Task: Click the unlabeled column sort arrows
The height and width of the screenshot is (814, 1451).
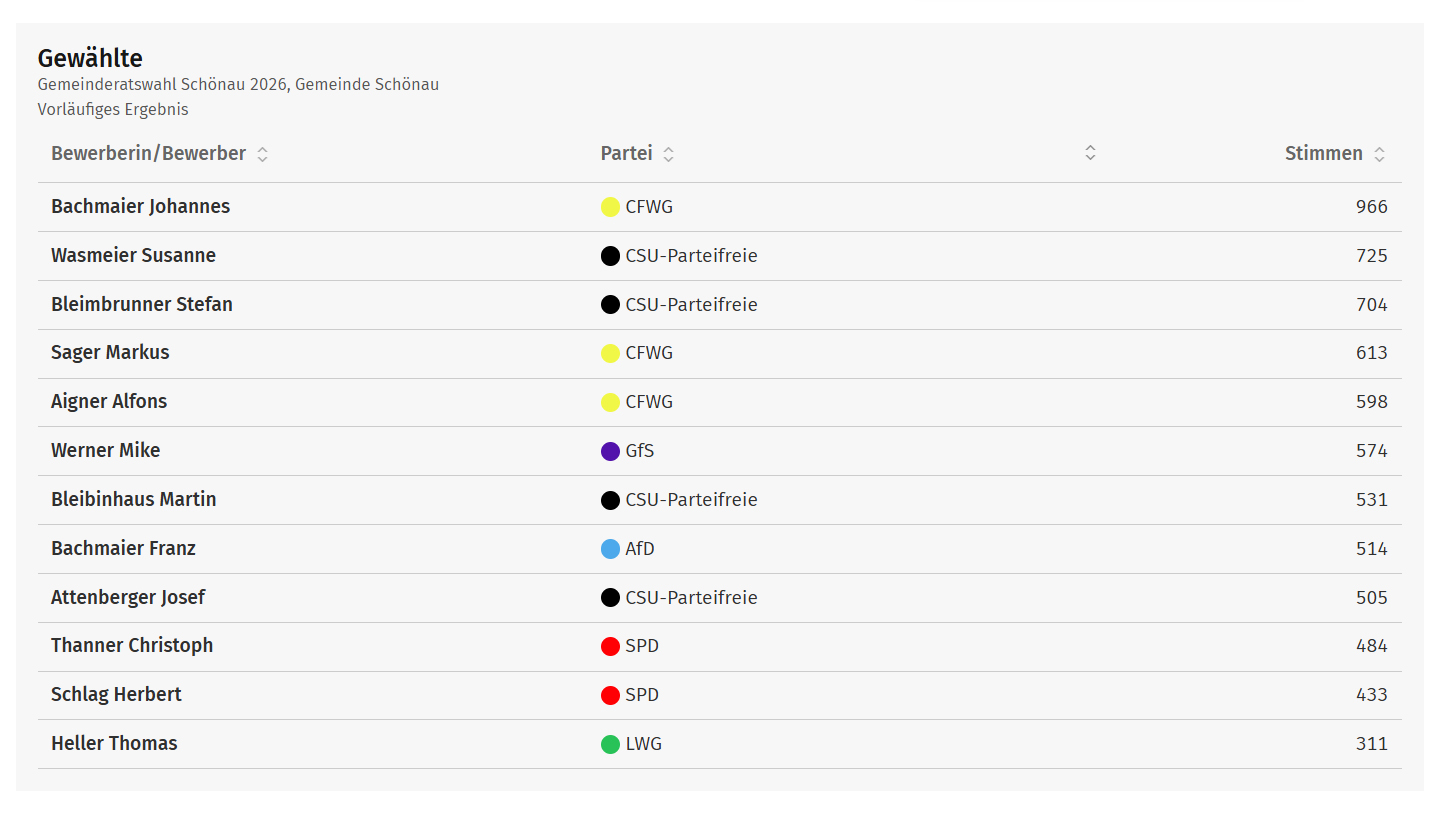Action: 1090,153
